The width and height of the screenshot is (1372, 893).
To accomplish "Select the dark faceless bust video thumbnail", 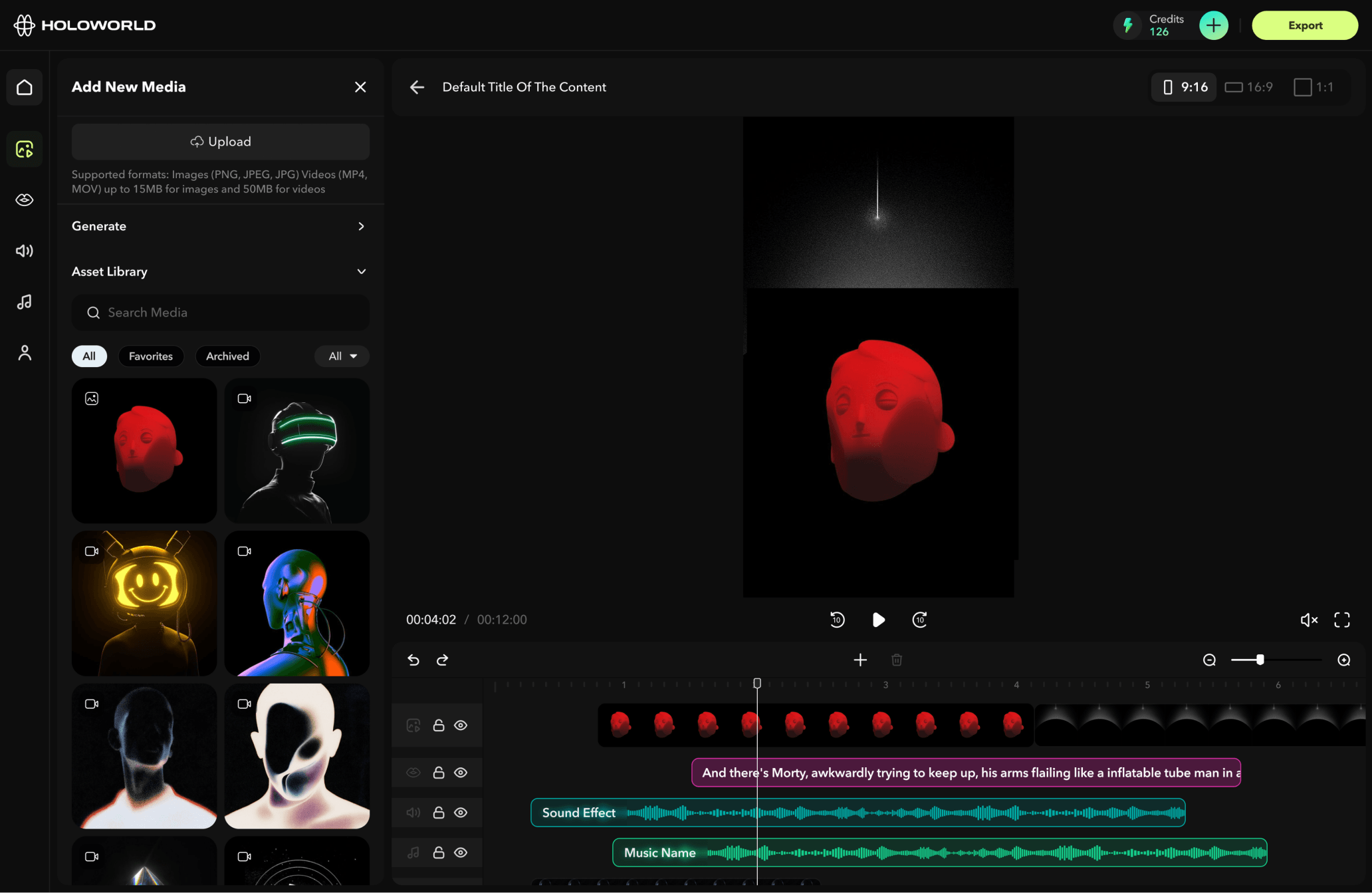I will pos(144,756).
